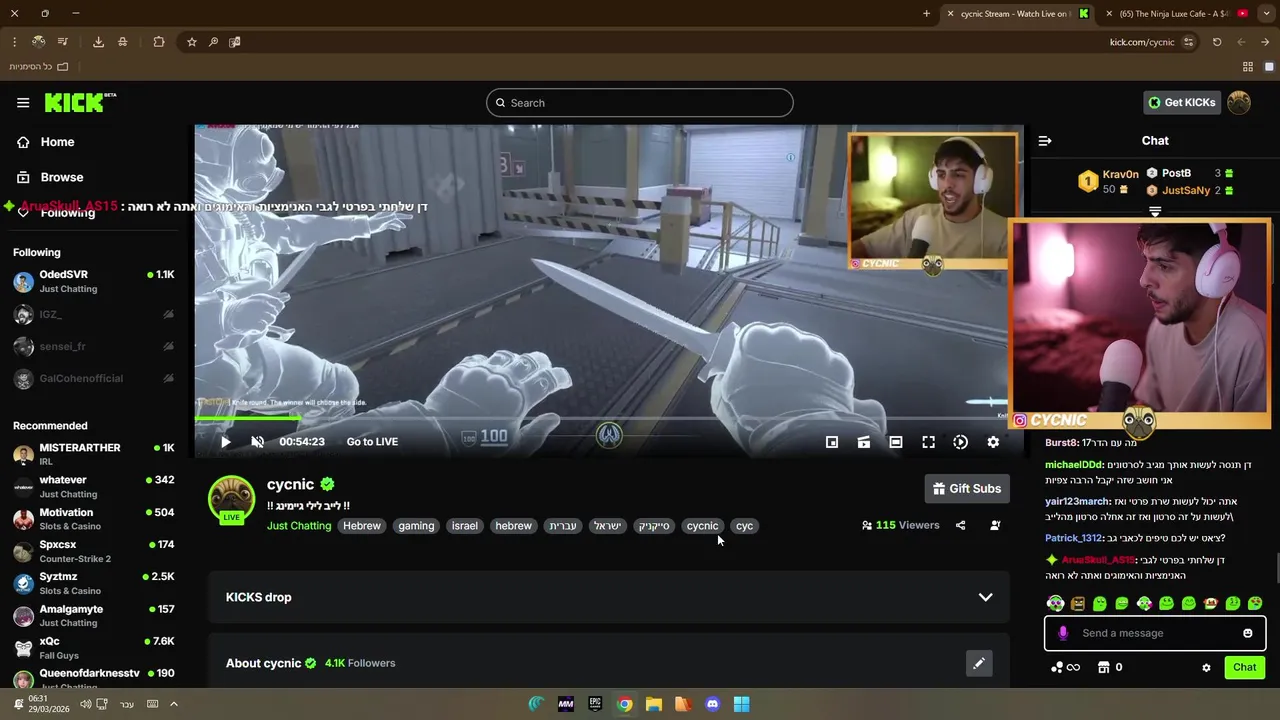This screenshot has height=720, width=1280.
Task: Toggle picture-in-picture mini player
Action: click(x=831, y=442)
